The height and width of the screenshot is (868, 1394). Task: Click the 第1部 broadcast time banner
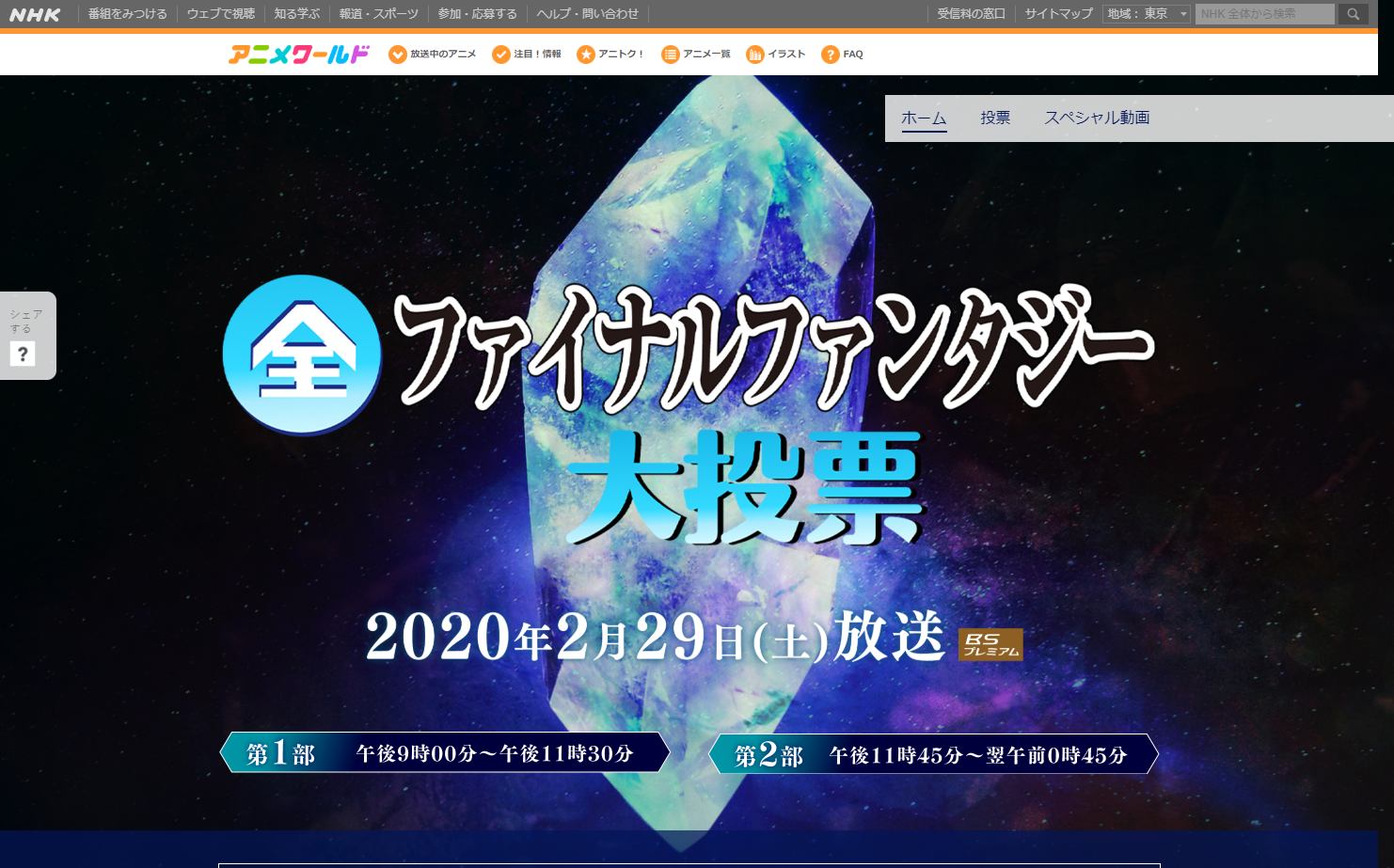(445, 753)
